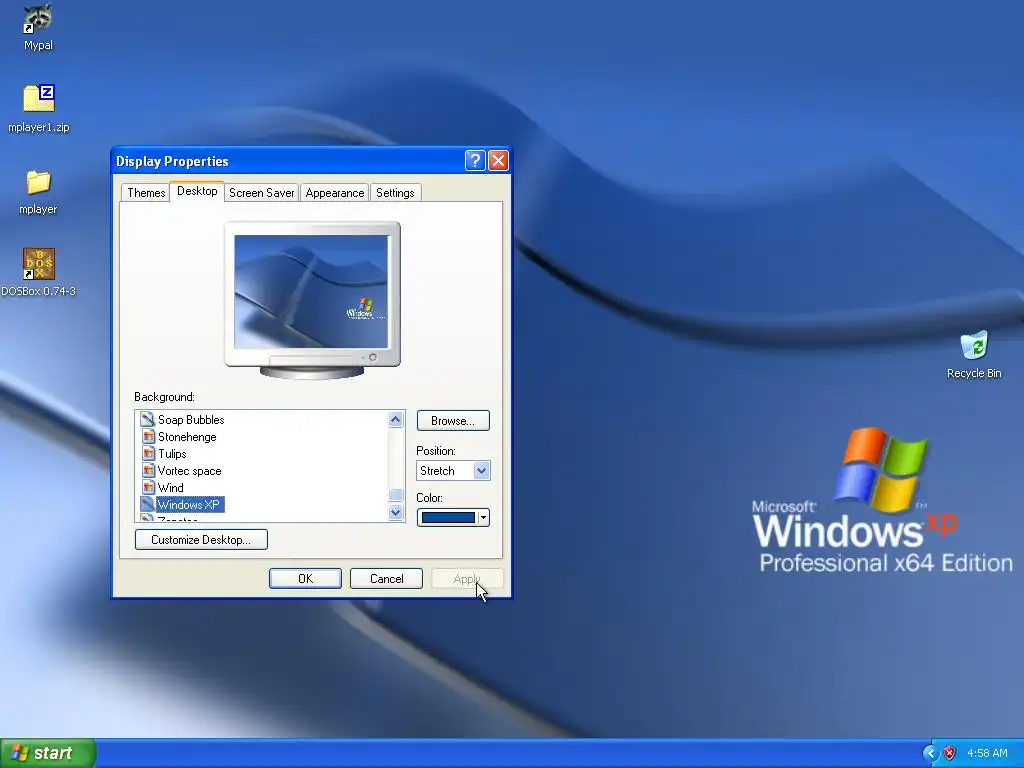Select the Windows XP background text
1024x768 pixels.
(x=189, y=504)
